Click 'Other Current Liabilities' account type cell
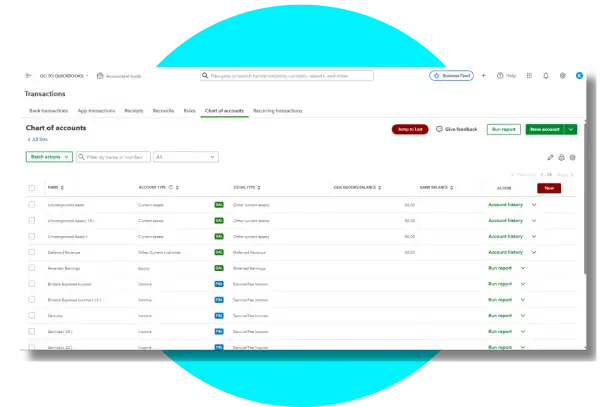600x407 pixels. 160,252
